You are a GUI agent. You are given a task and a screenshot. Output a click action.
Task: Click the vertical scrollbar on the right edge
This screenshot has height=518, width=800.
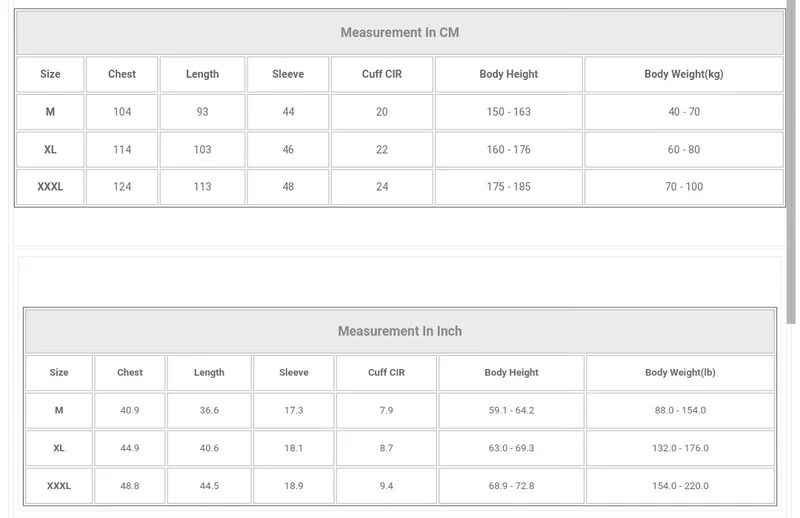click(x=795, y=160)
